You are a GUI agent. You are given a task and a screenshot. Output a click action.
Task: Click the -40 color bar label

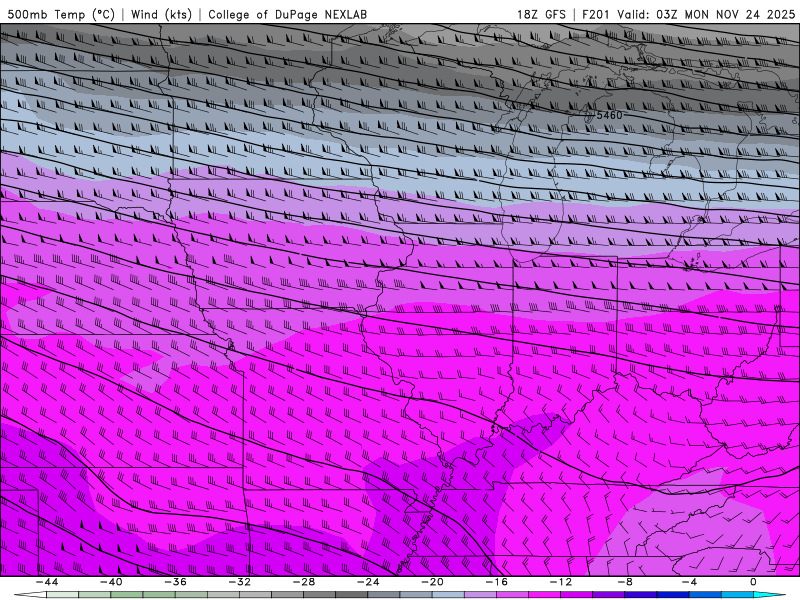point(111,582)
